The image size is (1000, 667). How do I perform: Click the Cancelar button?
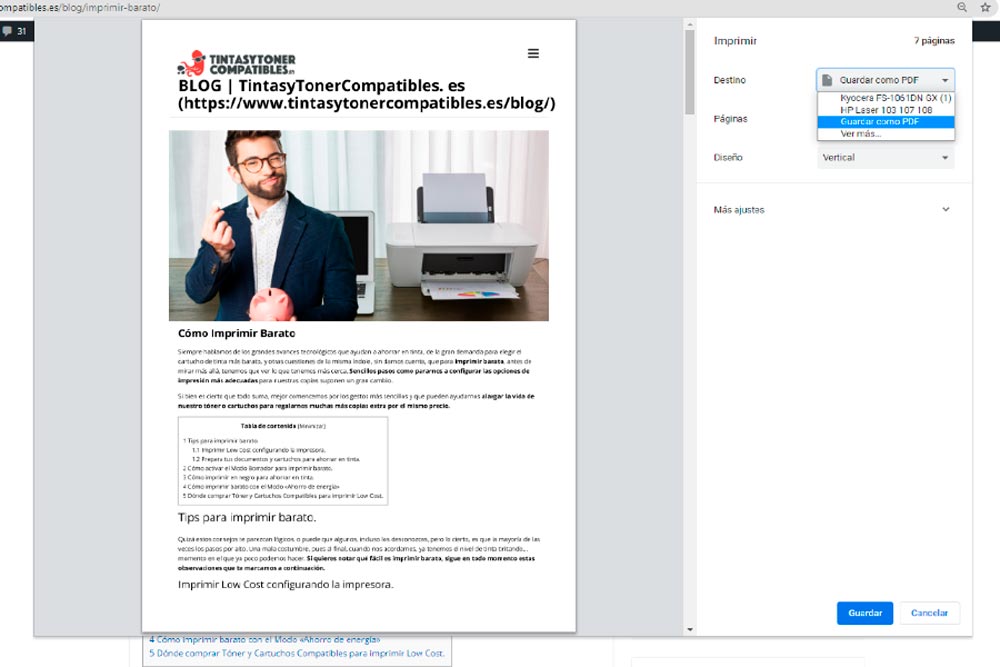point(929,613)
